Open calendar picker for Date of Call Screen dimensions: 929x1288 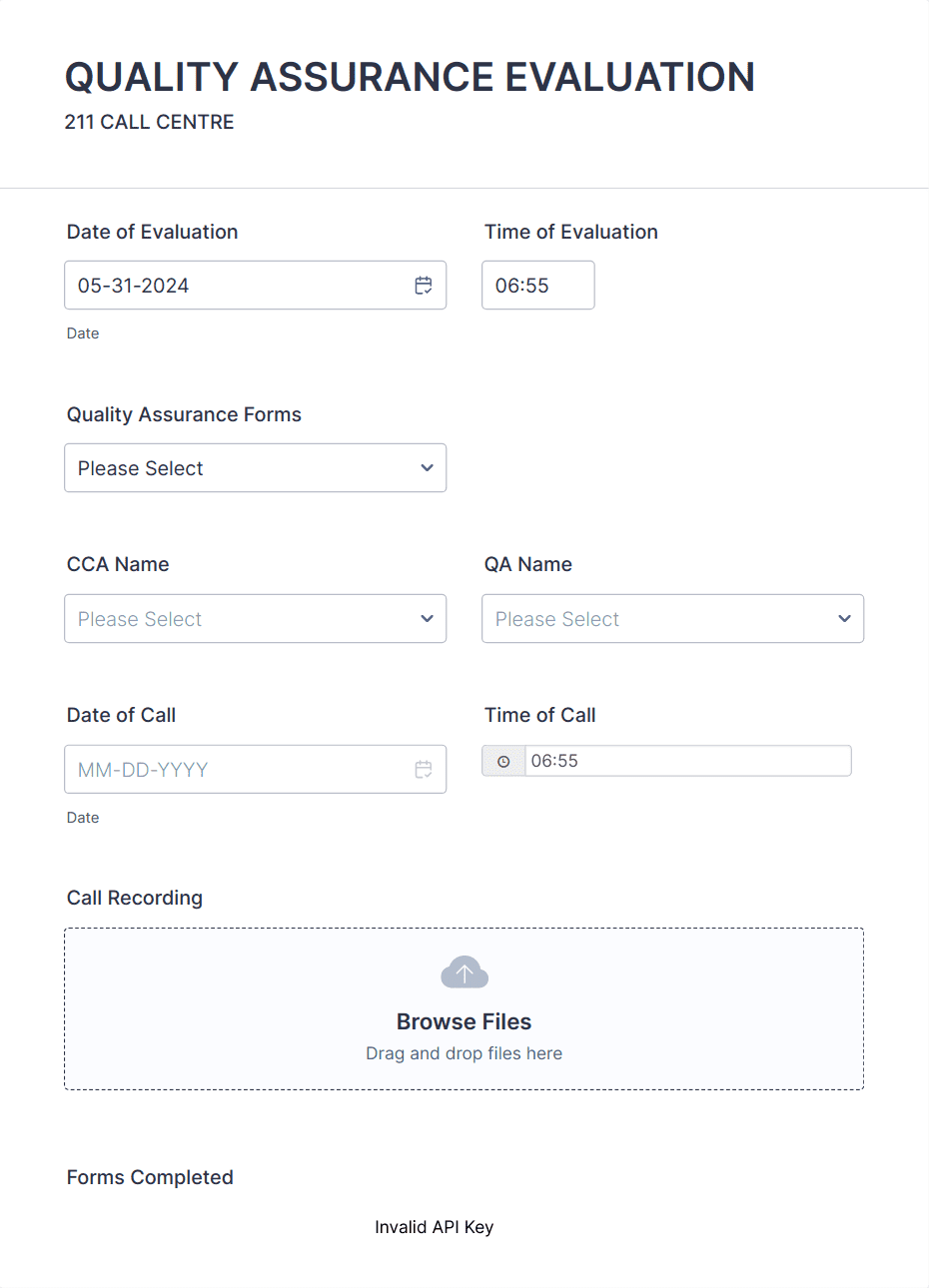(x=424, y=770)
